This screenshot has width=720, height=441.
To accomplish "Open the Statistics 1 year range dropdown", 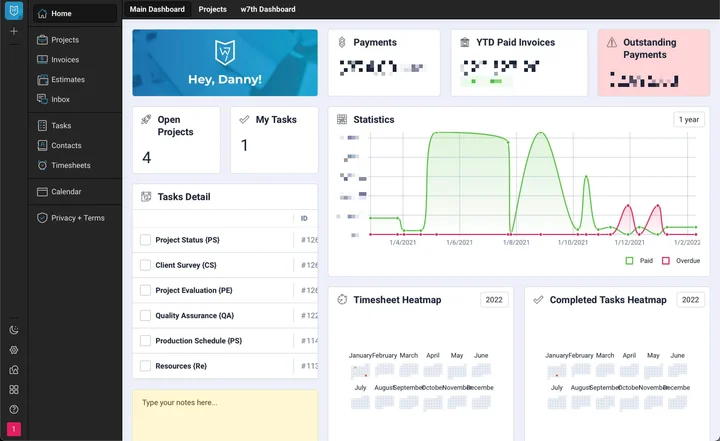I will [x=689, y=119].
